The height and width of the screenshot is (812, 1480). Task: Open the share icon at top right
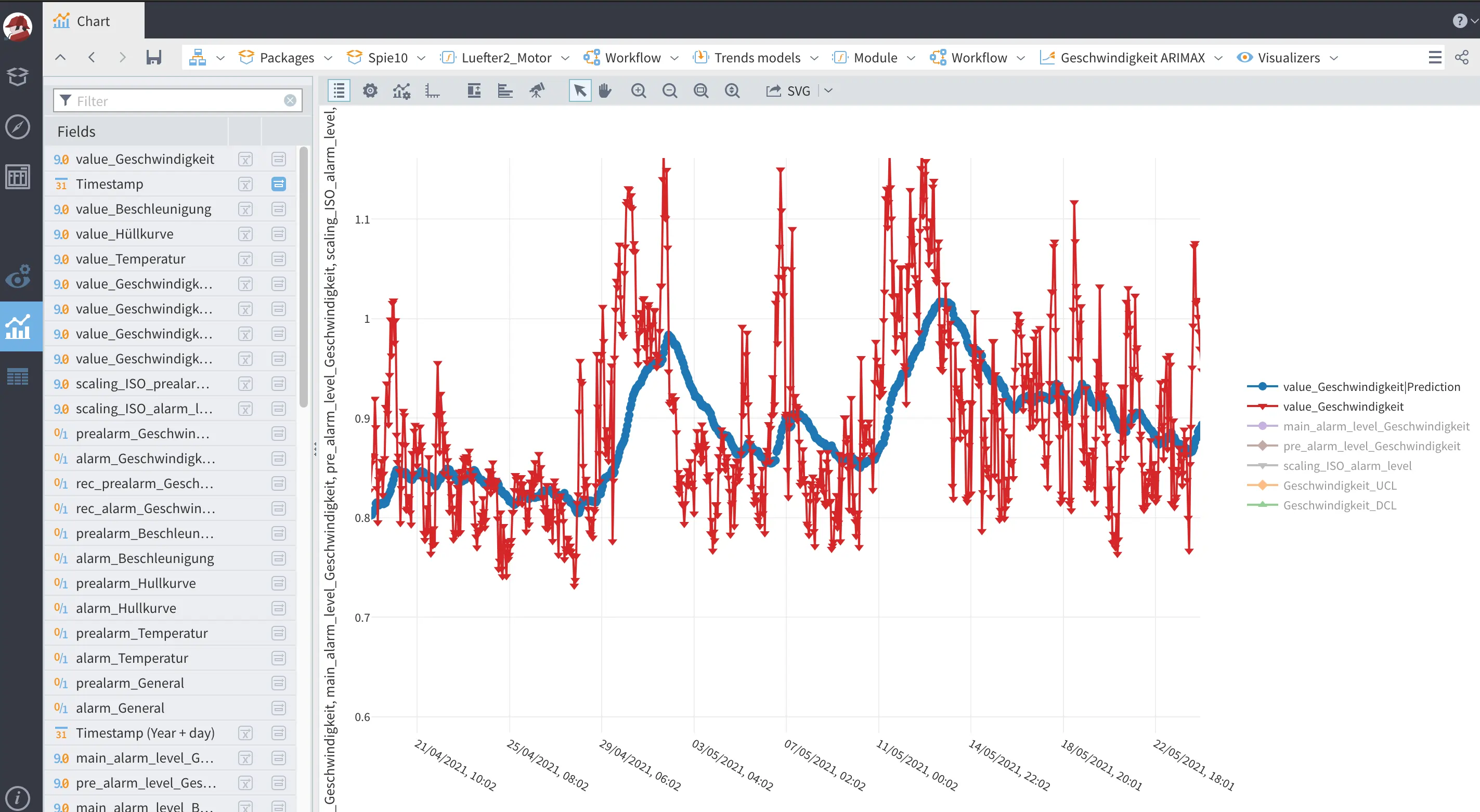1462,57
